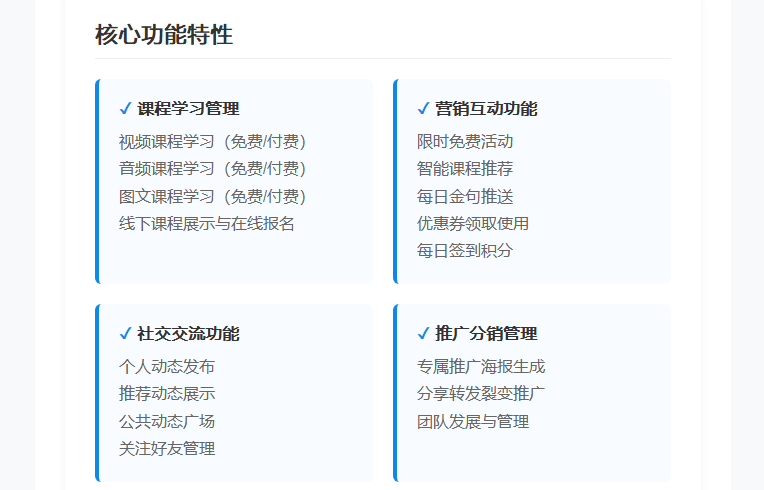Click the 限时免费活动 item
Screen dimensions: 764x490
(x=465, y=142)
